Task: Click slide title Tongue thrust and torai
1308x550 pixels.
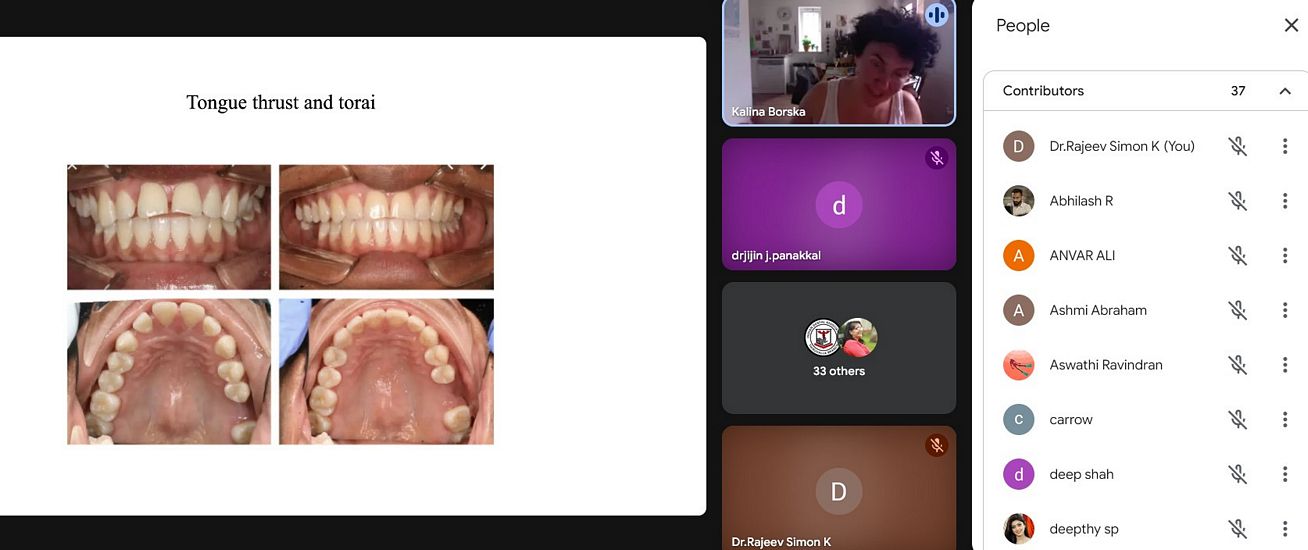Action: point(281,102)
